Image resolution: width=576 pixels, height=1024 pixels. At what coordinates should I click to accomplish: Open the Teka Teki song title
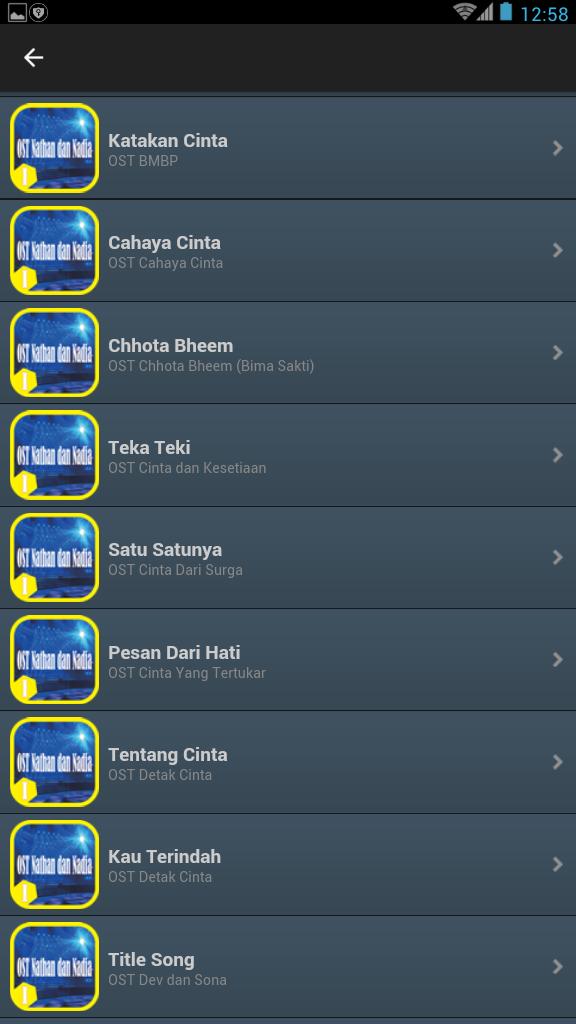tap(150, 448)
